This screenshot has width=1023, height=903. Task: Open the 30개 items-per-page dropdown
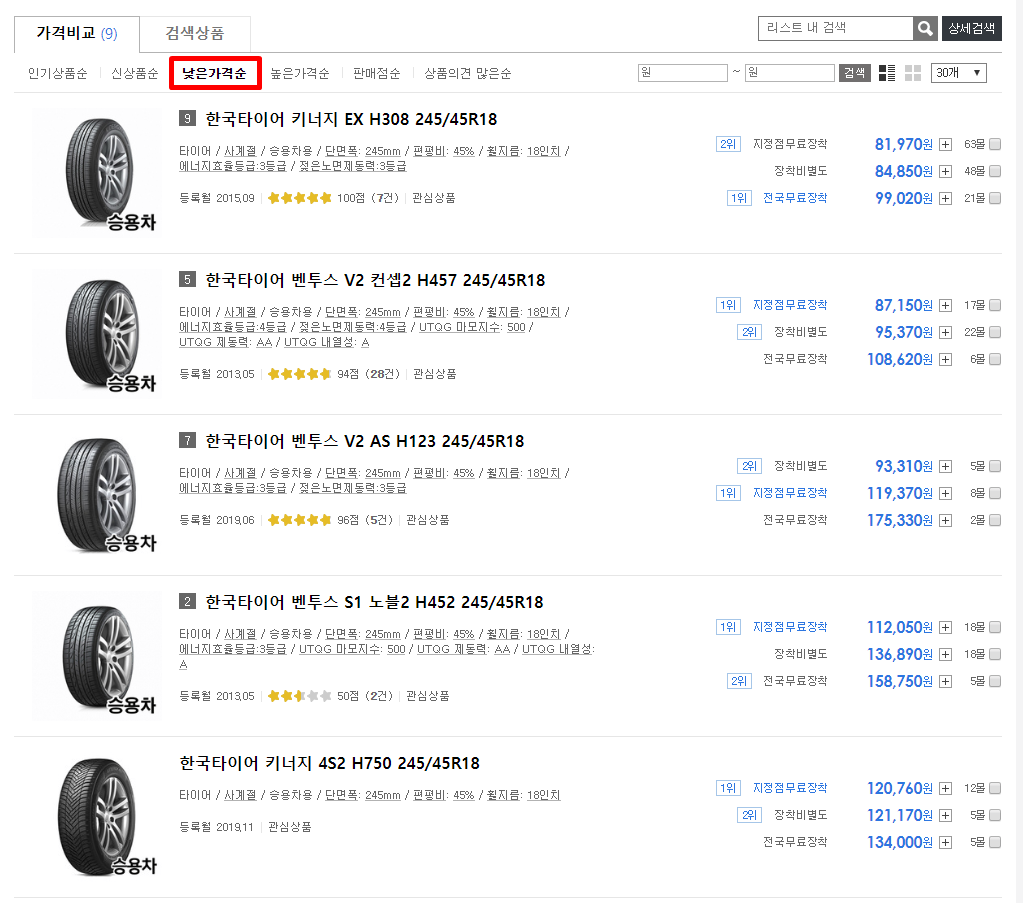tap(958, 73)
